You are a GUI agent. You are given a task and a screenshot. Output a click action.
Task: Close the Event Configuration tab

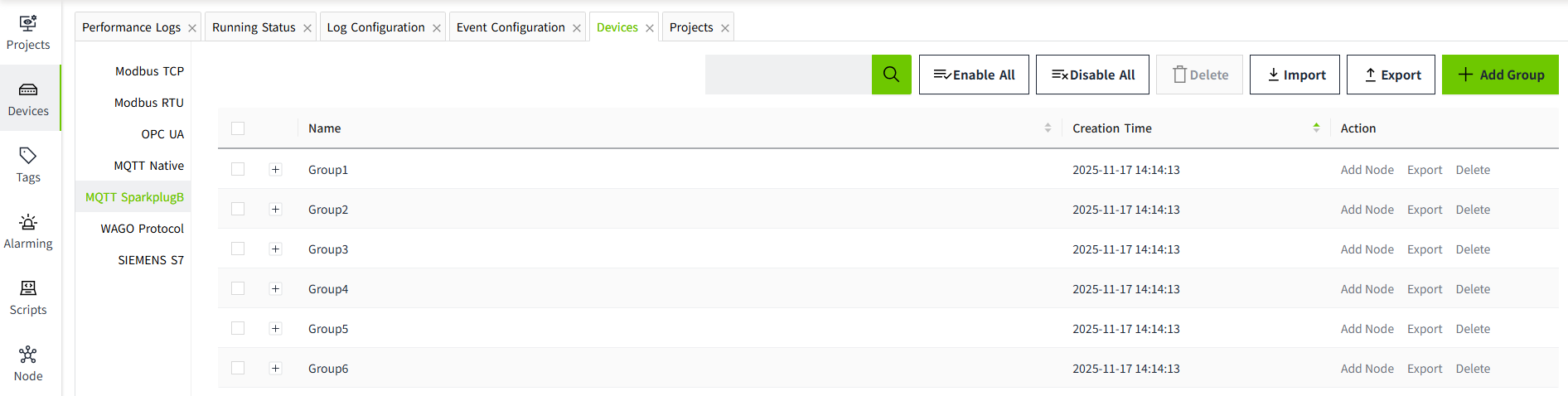pyautogui.click(x=577, y=28)
